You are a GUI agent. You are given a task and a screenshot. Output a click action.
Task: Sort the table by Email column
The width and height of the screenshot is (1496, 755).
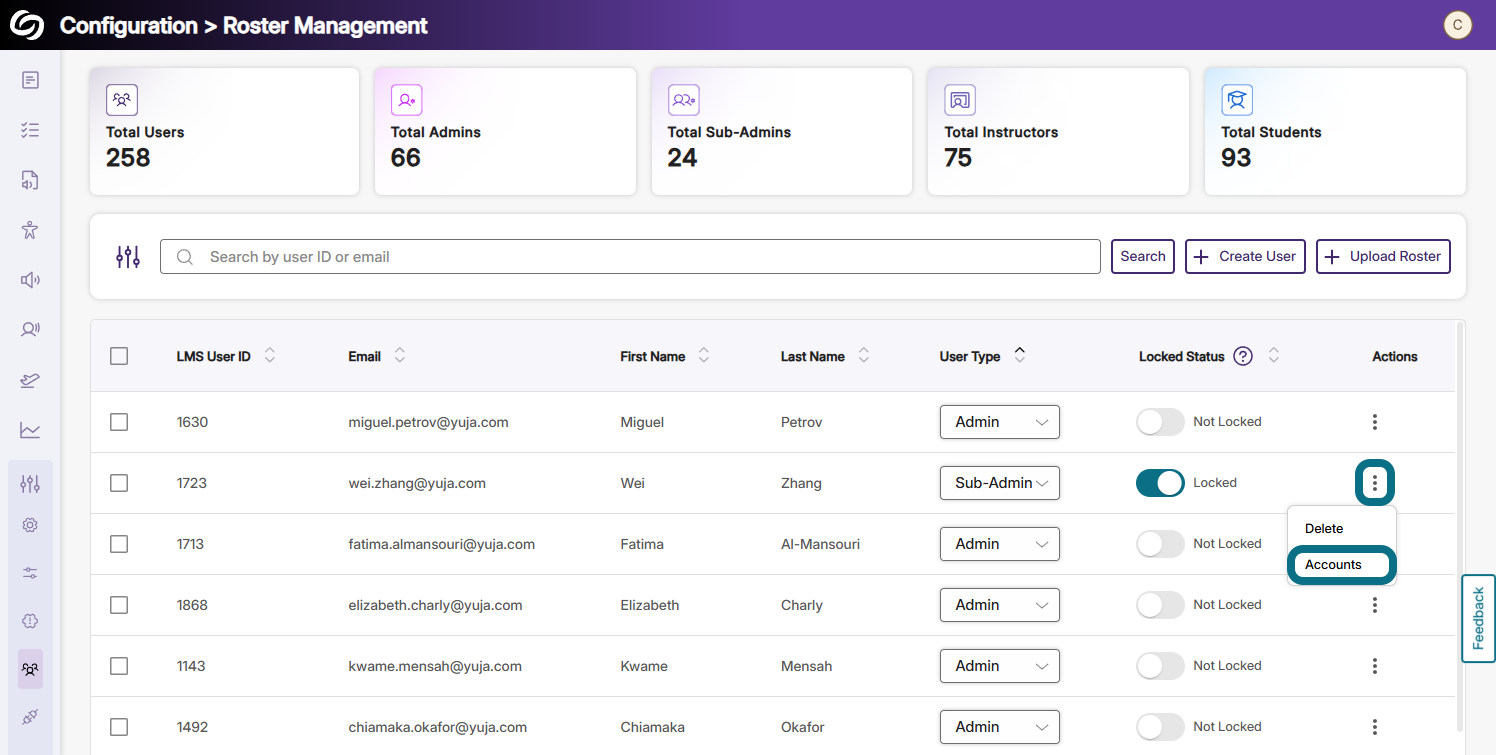400,356
